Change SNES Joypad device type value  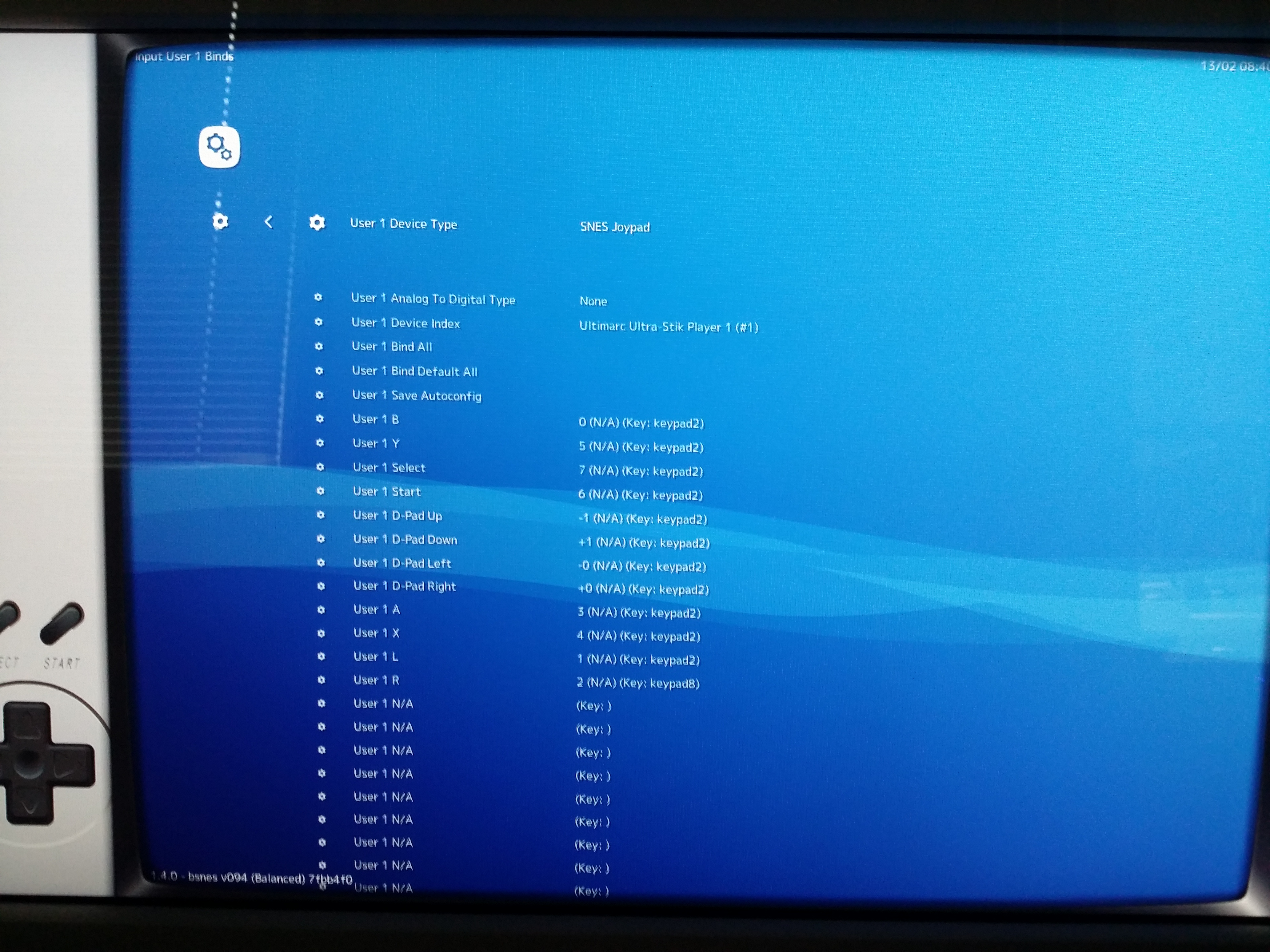[x=615, y=227]
